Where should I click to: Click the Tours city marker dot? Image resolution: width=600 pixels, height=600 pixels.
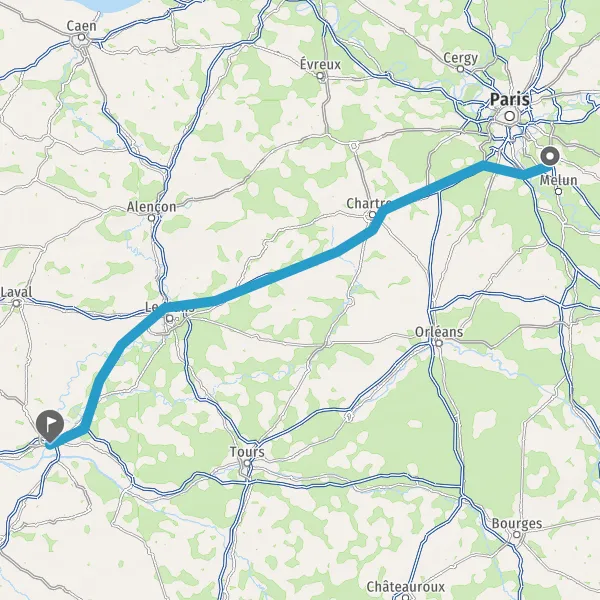[x=248, y=463]
